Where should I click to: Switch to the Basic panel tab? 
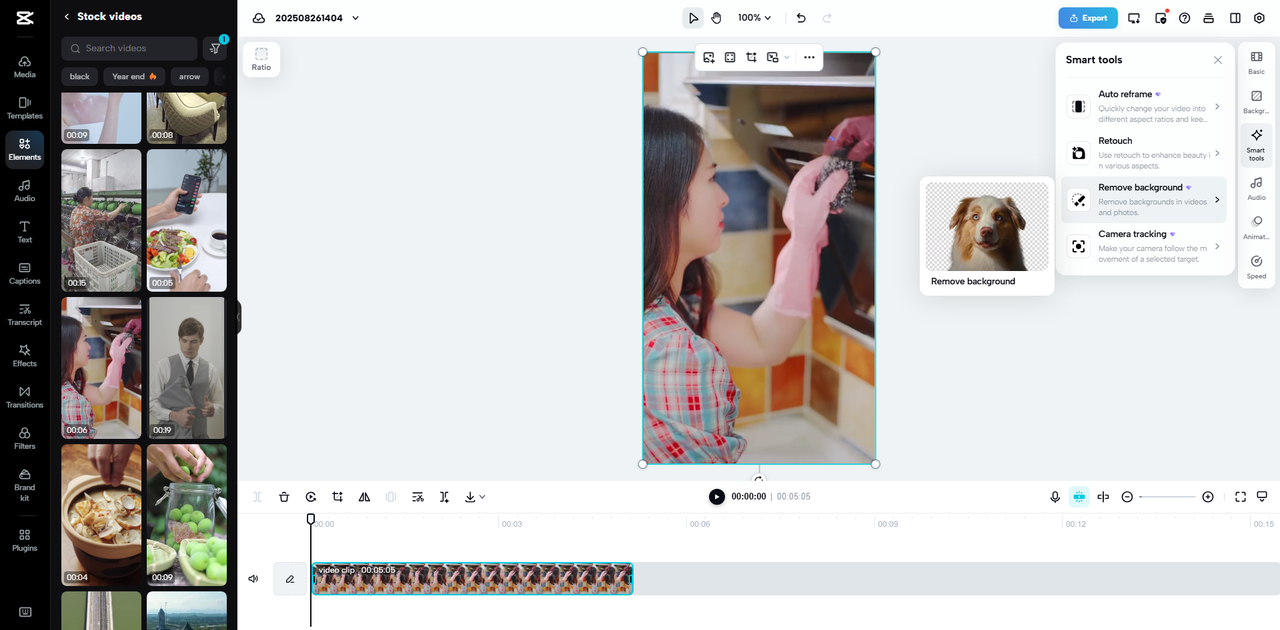click(1256, 63)
